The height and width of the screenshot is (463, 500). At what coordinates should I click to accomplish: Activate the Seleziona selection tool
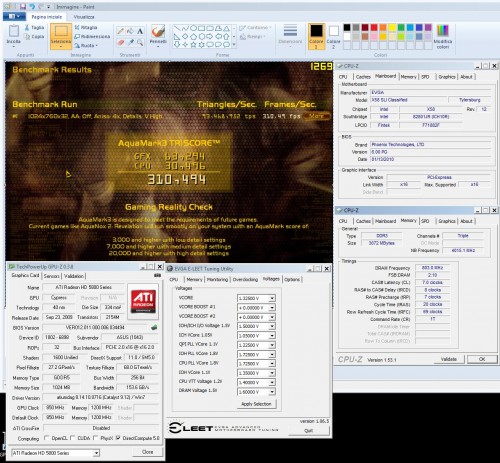(61, 36)
